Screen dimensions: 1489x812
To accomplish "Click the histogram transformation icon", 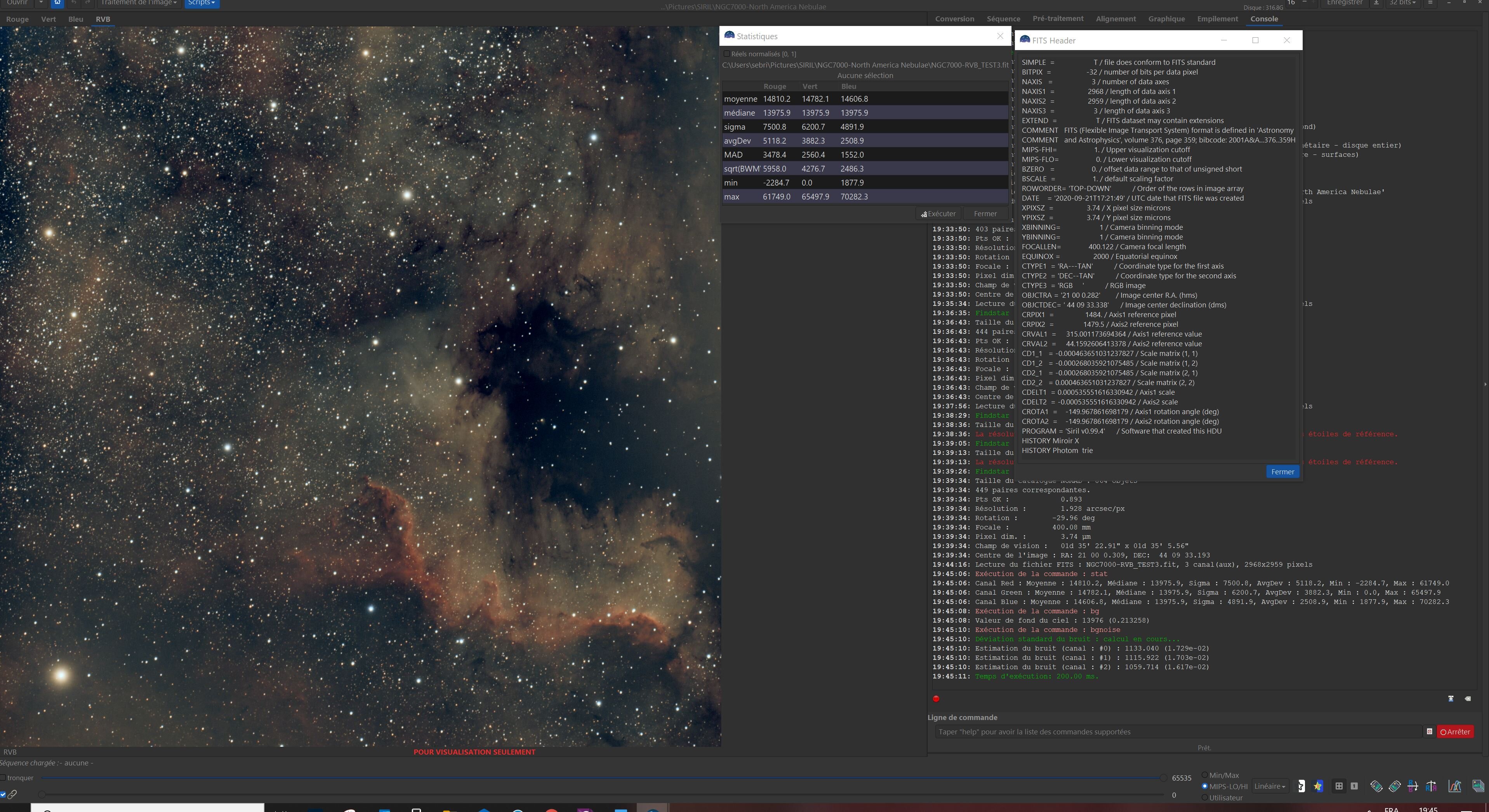I will pos(1454,786).
